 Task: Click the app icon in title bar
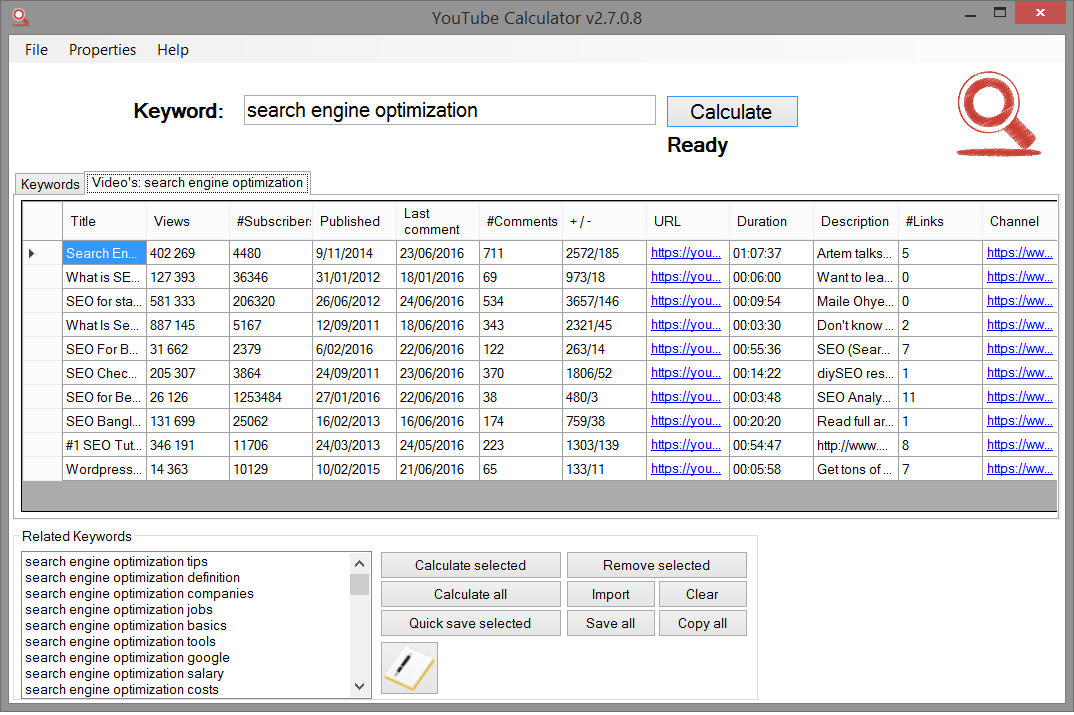pyautogui.click(x=21, y=16)
